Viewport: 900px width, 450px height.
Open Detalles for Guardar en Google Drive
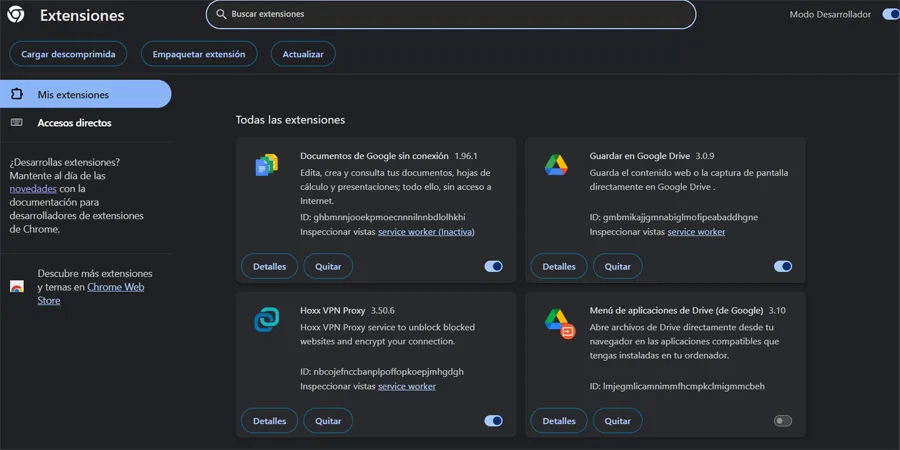(559, 266)
